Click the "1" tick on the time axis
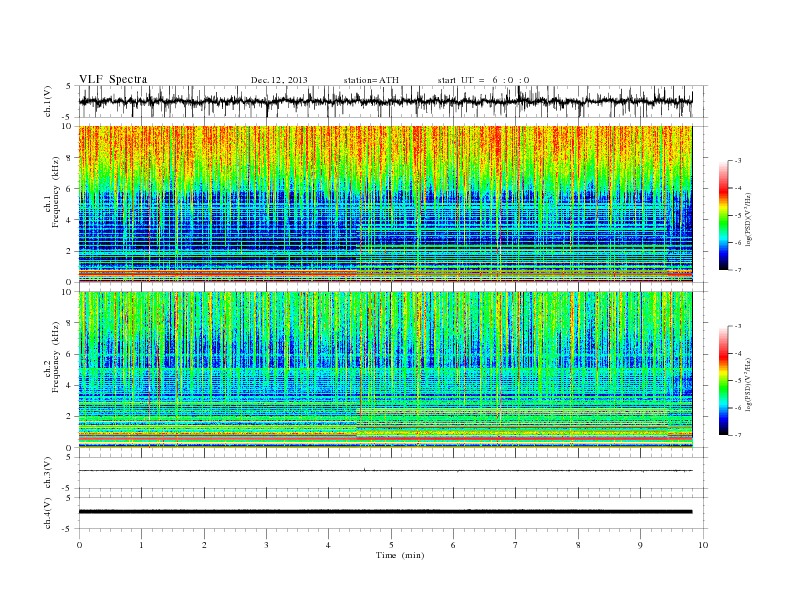This screenshot has width=792, height=612. 141,545
